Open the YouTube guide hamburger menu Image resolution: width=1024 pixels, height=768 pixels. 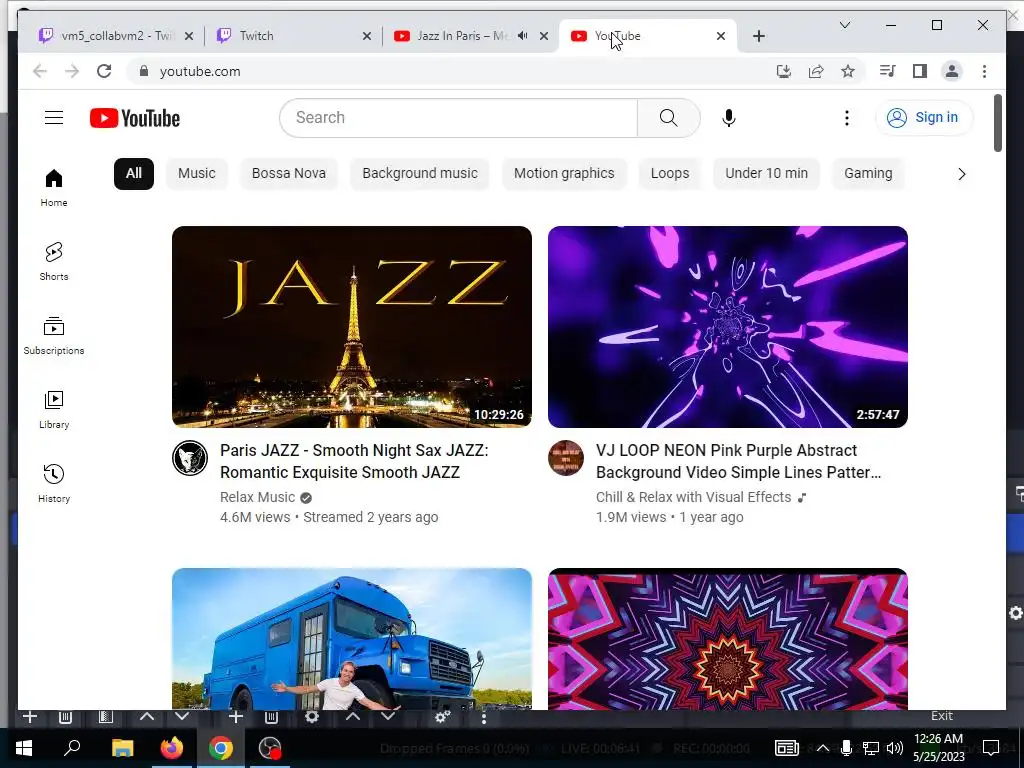coord(54,118)
